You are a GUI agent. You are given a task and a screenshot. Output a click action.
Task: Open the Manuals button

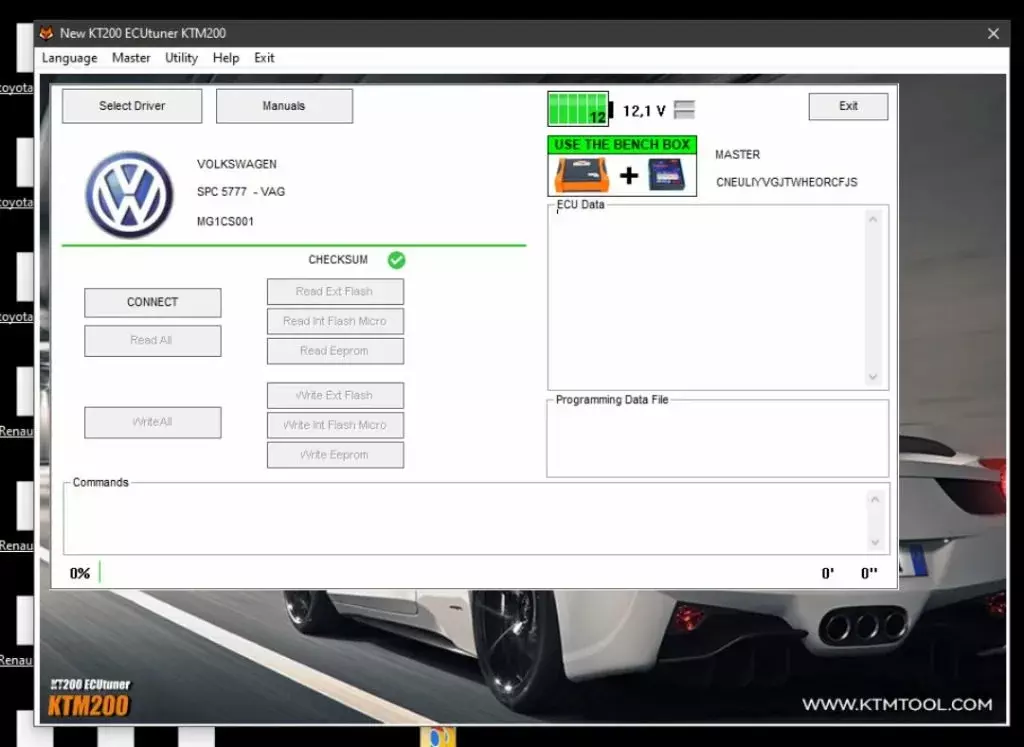point(284,106)
